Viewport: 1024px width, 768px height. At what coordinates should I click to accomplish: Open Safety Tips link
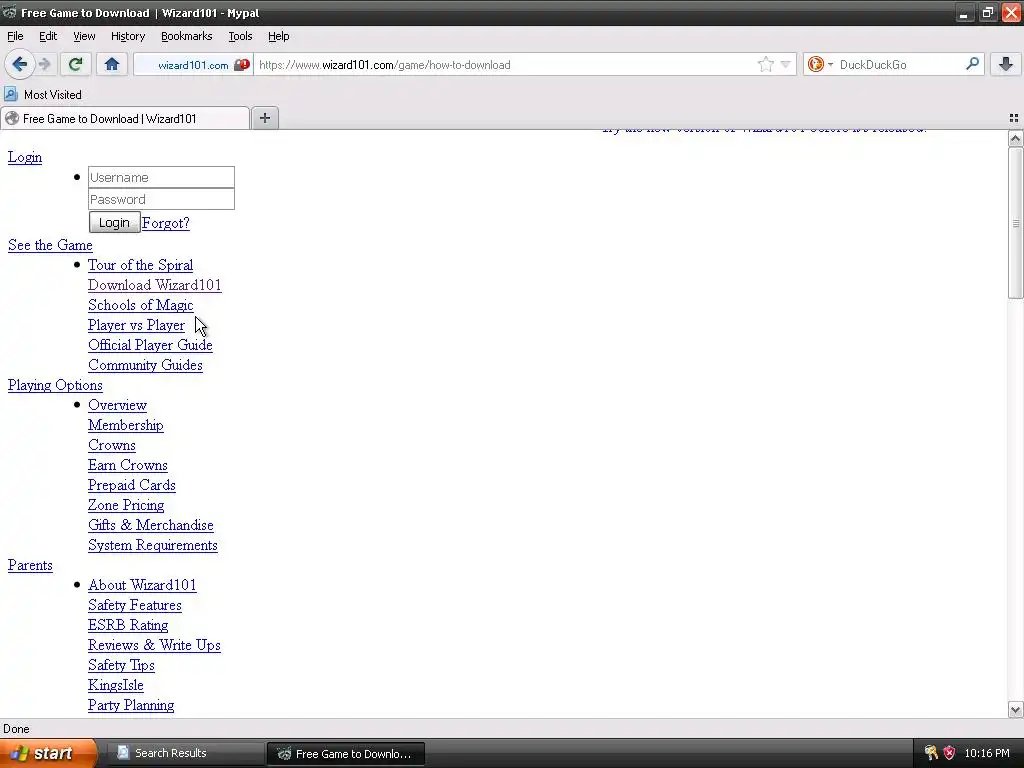(121, 665)
